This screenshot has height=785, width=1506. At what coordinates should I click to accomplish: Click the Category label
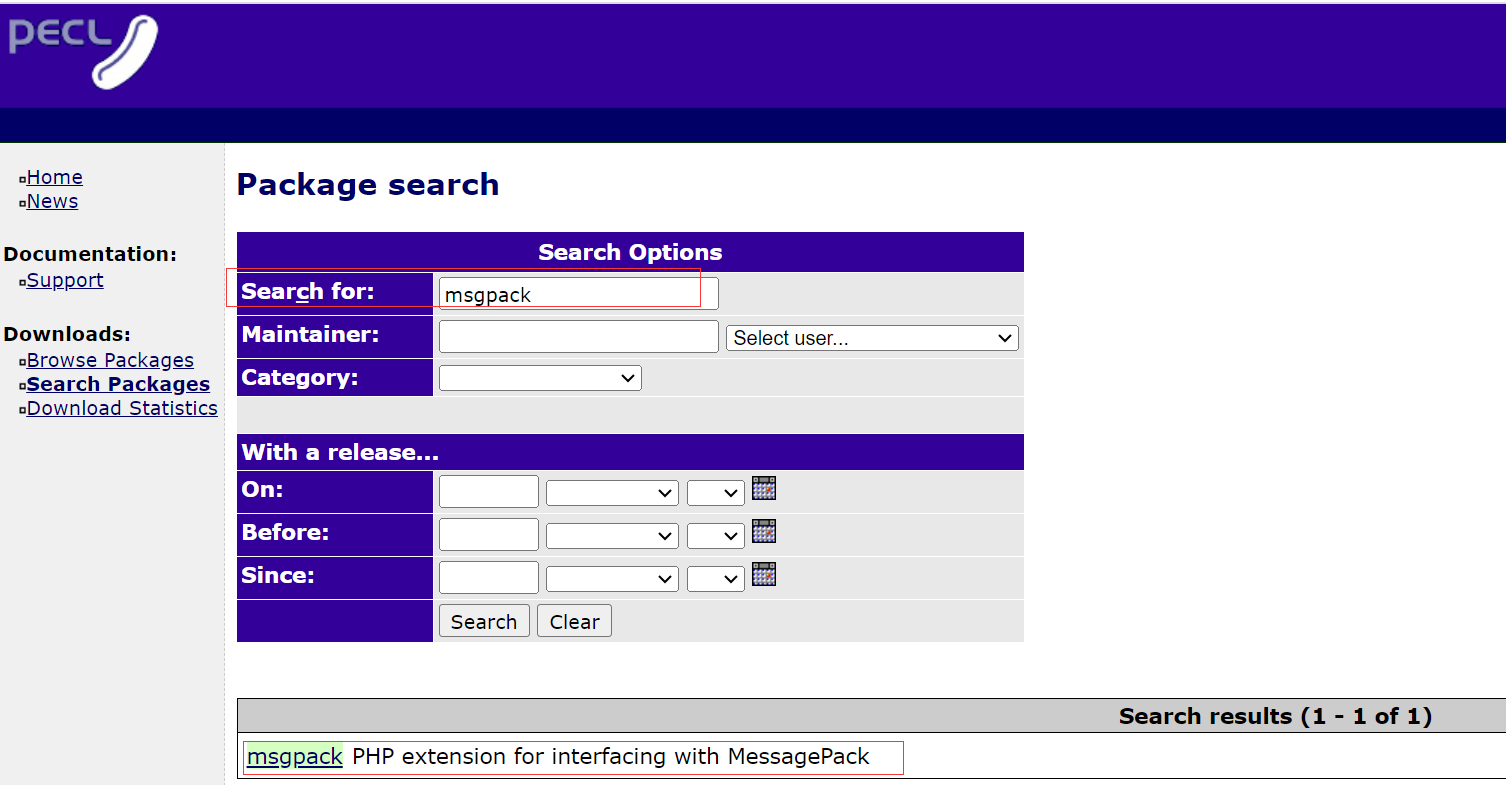point(300,377)
